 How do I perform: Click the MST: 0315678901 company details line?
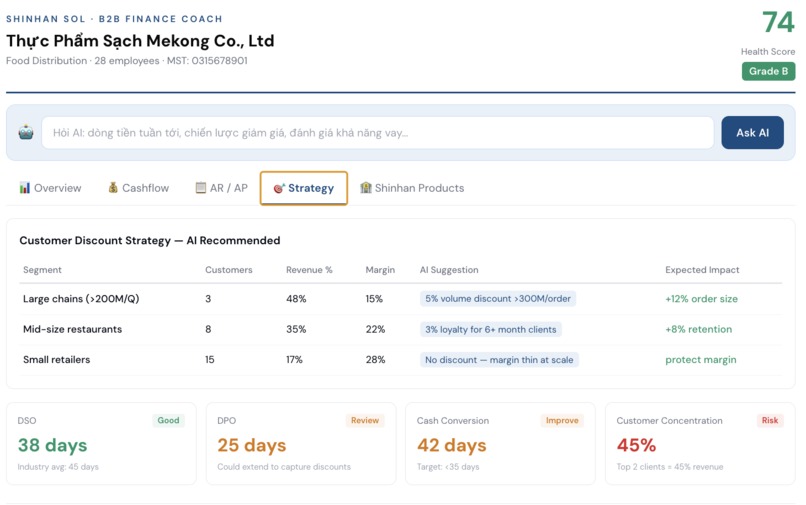pyautogui.click(x=126, y=61)
